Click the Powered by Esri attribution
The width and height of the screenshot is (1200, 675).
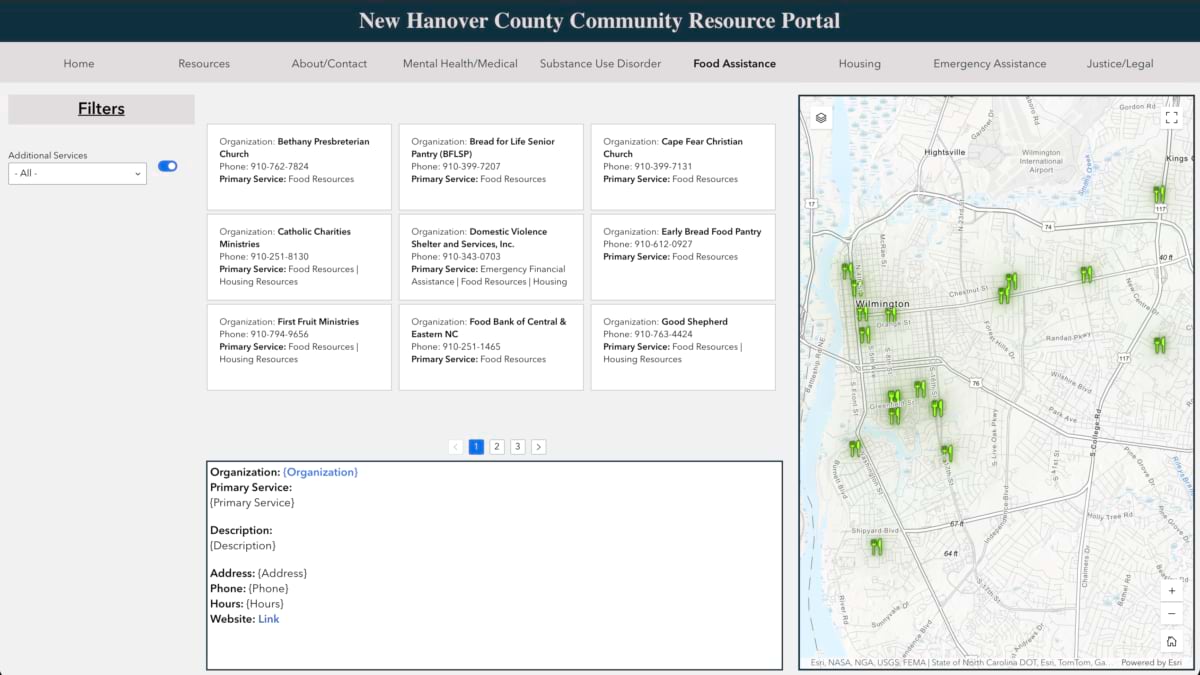1151,663
